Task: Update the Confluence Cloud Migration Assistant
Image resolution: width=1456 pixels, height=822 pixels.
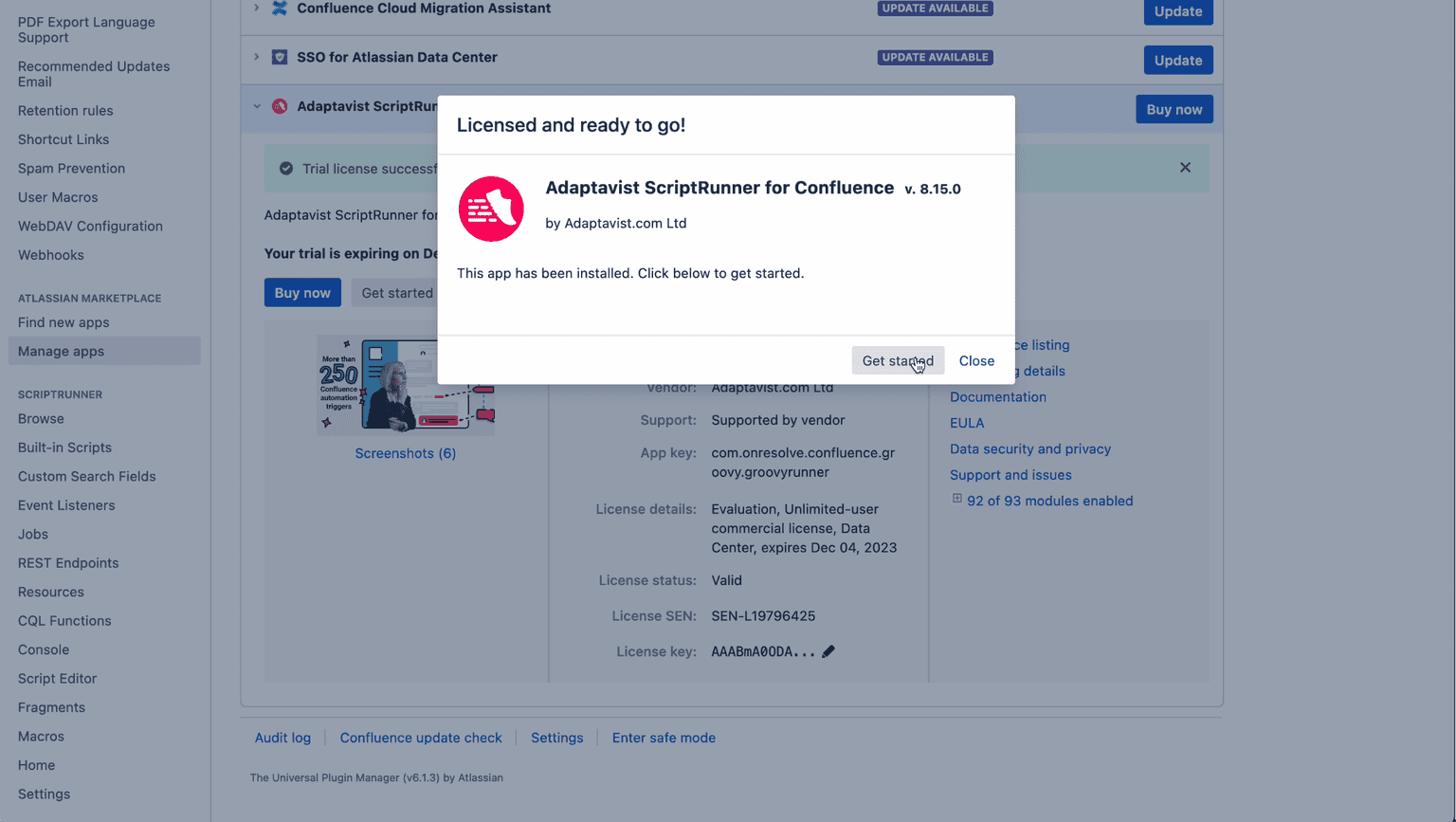Action: pyautogui.click(x=1177, y=11)
